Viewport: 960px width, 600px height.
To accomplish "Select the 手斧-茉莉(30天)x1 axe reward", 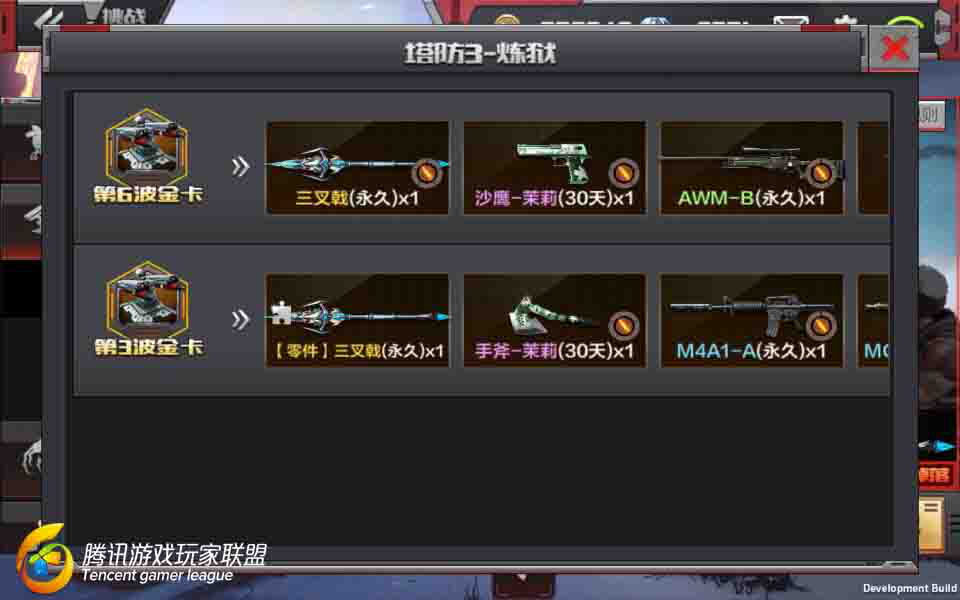I will (x=554, y=321).
